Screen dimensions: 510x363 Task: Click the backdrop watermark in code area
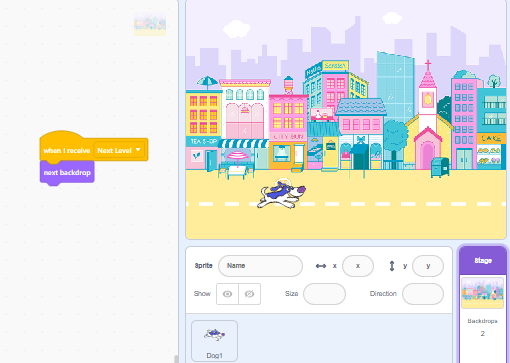pos(150,24)
